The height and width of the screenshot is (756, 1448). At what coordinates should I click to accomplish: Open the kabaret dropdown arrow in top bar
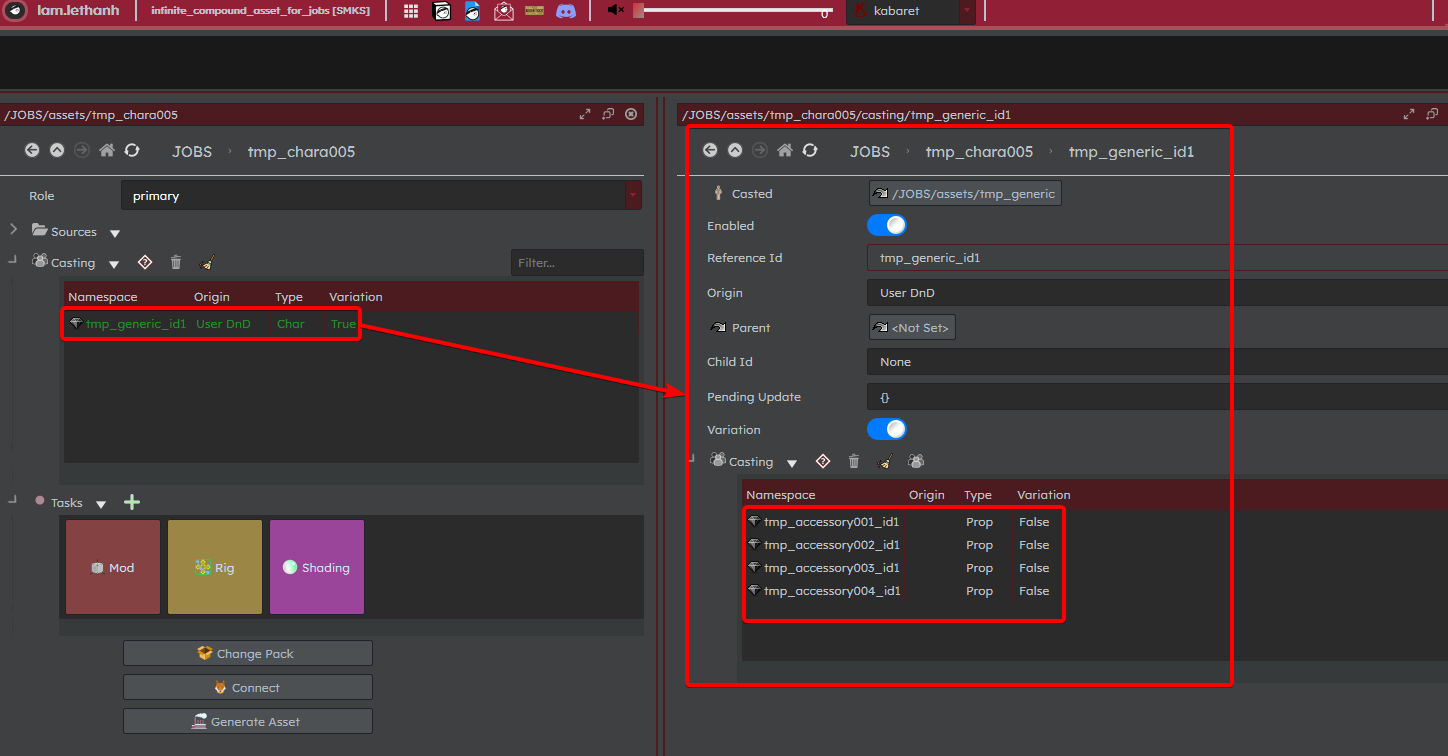click(x=967, y=11)
